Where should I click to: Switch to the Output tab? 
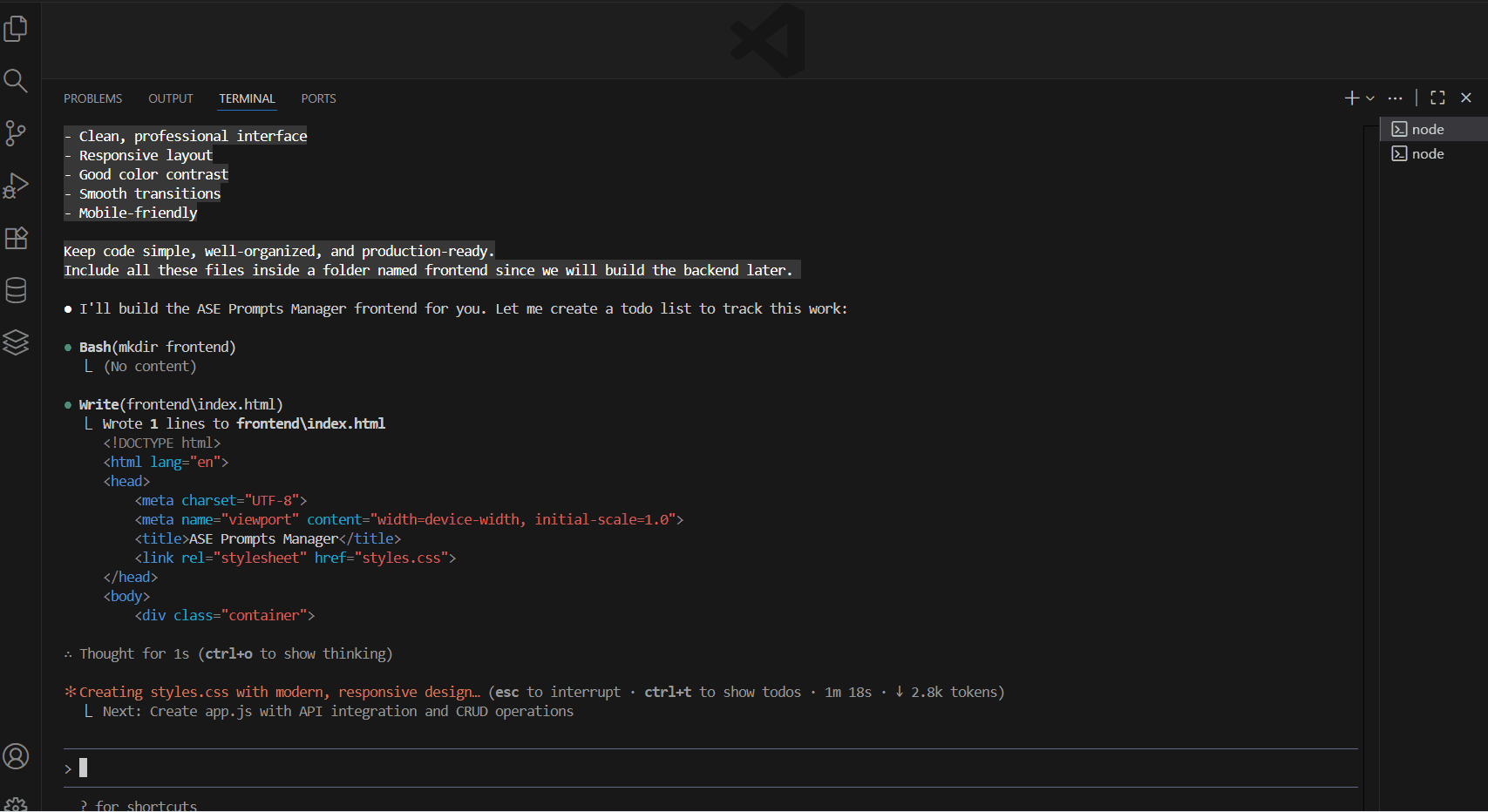(170, 98)
